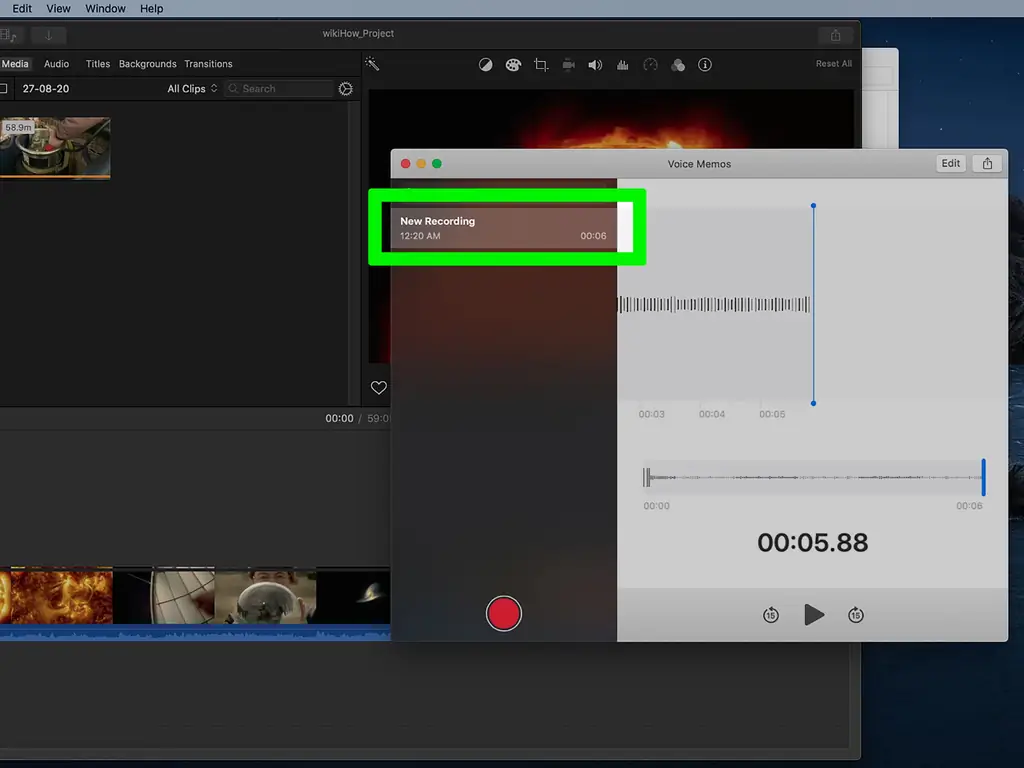Click iMovie share icon in title bar
This screenshot has width=1024, height=768.
coord(835,35)
